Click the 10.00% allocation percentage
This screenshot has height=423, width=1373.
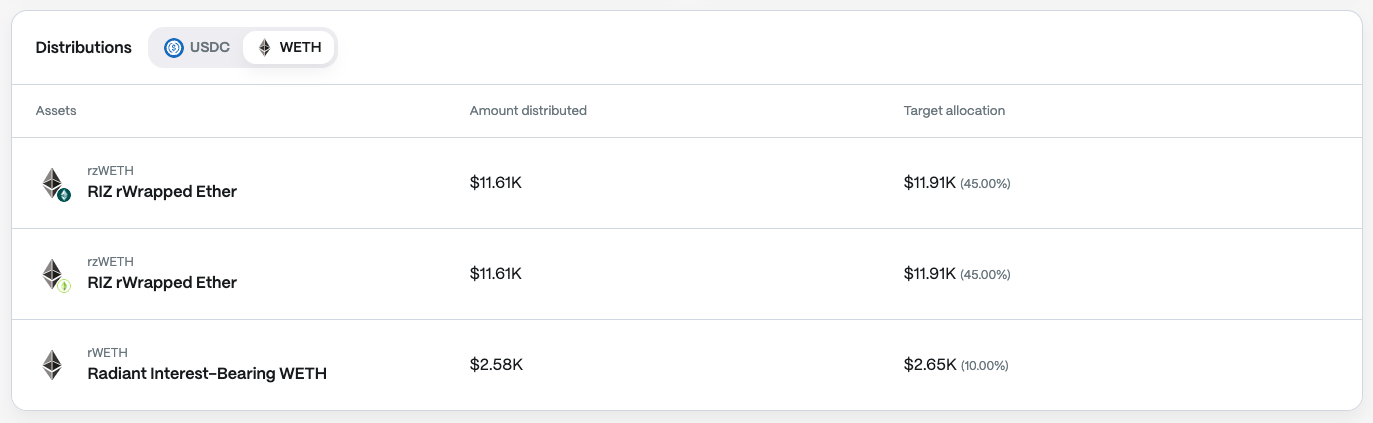[985, 366]
